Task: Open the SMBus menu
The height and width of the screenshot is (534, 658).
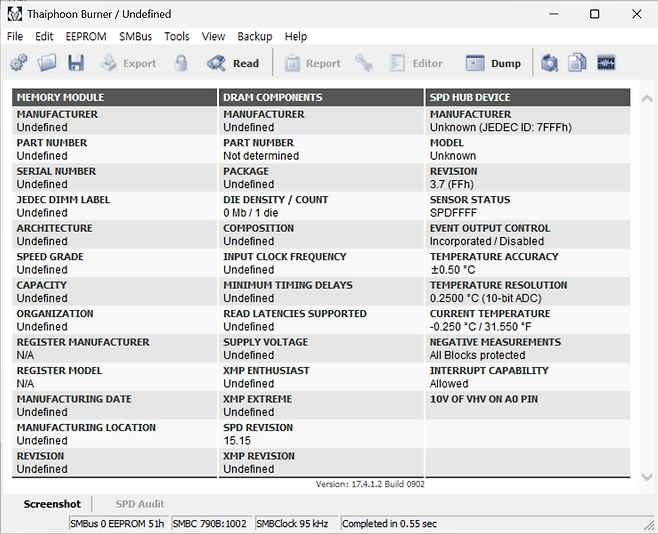Action: coord(136,36)
